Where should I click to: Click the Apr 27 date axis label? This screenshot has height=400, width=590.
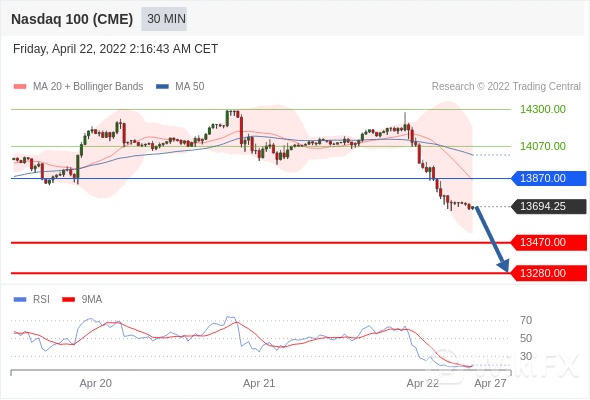pos(490,383)
